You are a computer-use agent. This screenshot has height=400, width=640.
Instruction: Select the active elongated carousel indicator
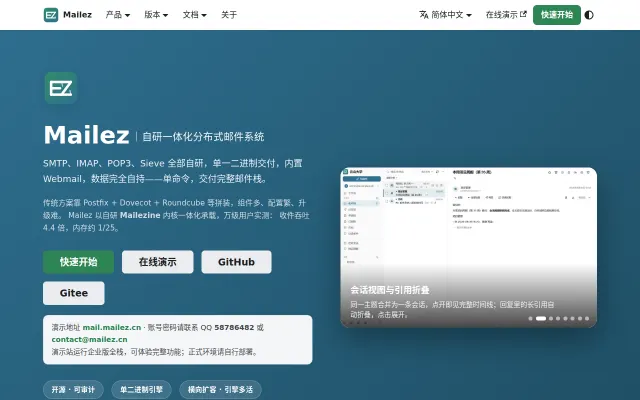(x=541, y=318)
